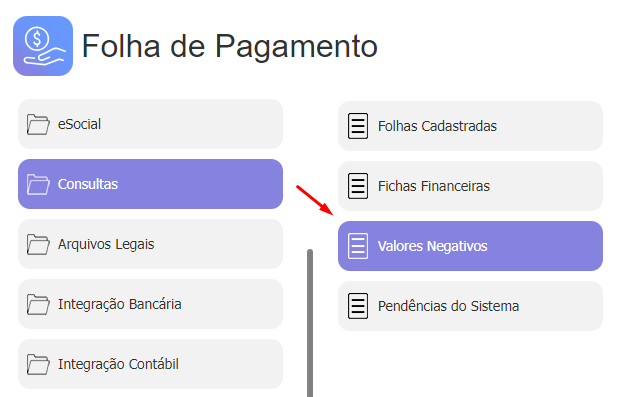Click the Folha de Pagamento app icon
This screenshot has width=629, height=397.
[43, 46]
